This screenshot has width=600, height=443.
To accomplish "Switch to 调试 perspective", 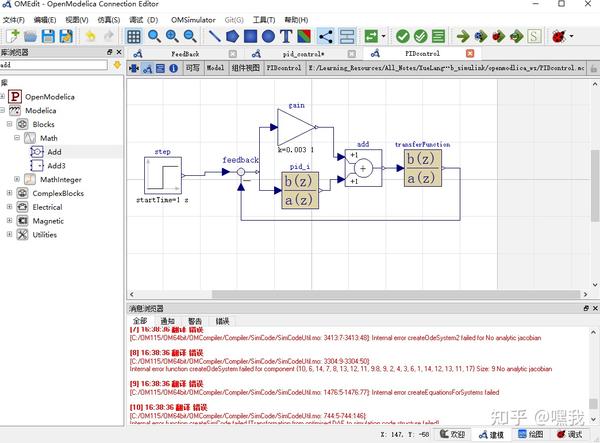I will tap(569, 434).
